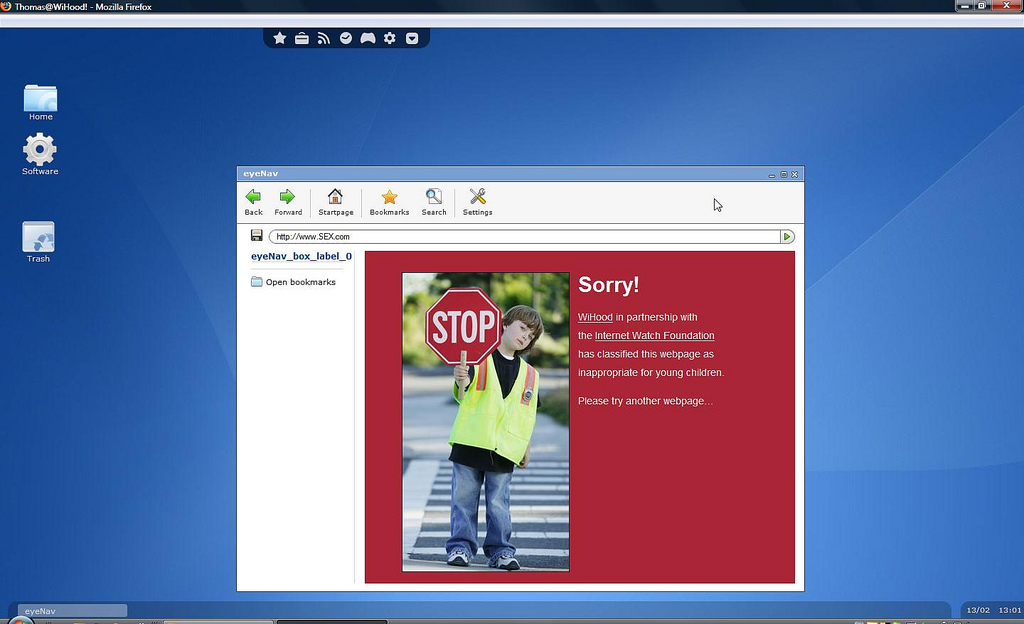Select Open bookmarks in sidebar
The width and height of the screenshot is (1024, 624).
[x=293, y=282]
